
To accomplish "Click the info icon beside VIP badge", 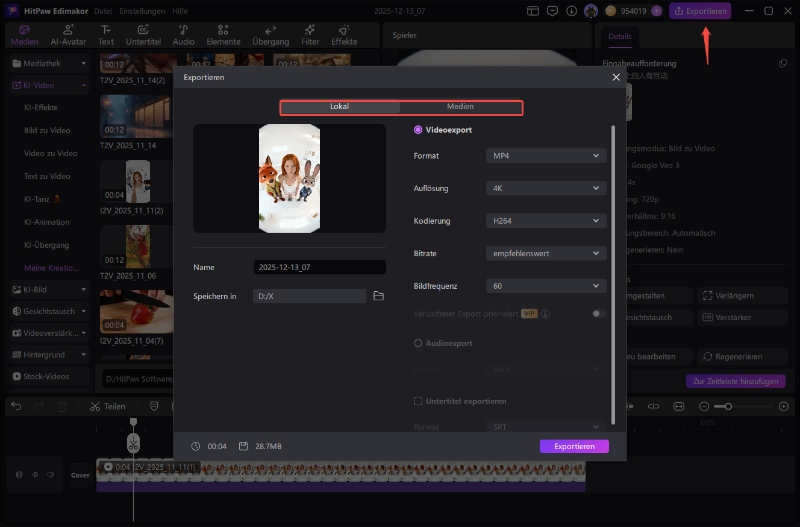I will pos(546,313).
